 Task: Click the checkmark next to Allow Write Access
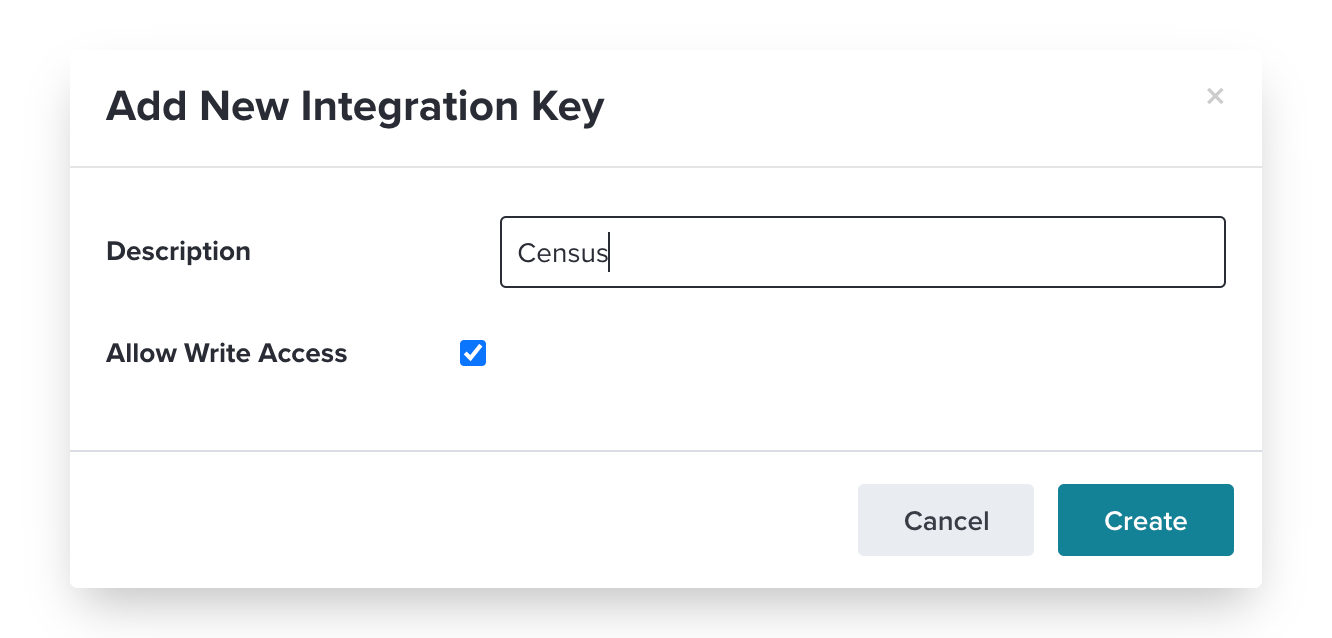pyautogui.click(x=473, y=353)
